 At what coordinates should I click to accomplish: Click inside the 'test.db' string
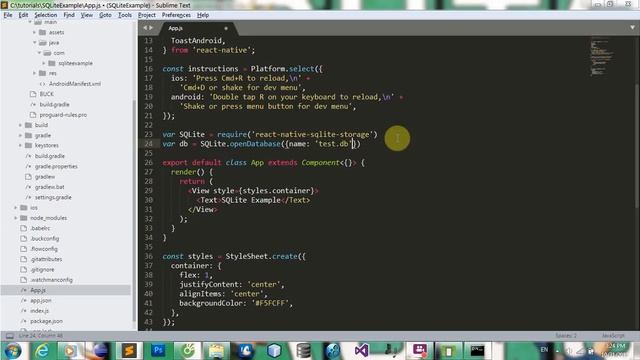tap(333, 144)
